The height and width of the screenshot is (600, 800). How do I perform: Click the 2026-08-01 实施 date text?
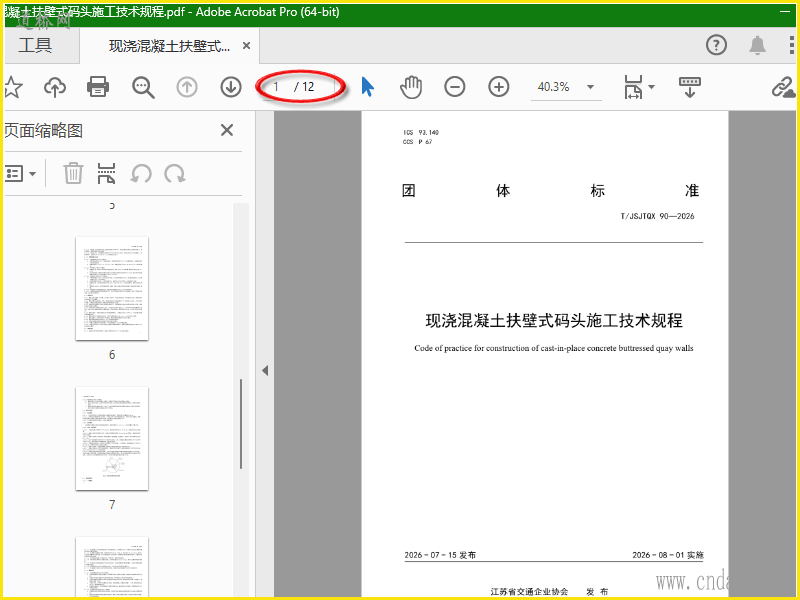point(668,555)
